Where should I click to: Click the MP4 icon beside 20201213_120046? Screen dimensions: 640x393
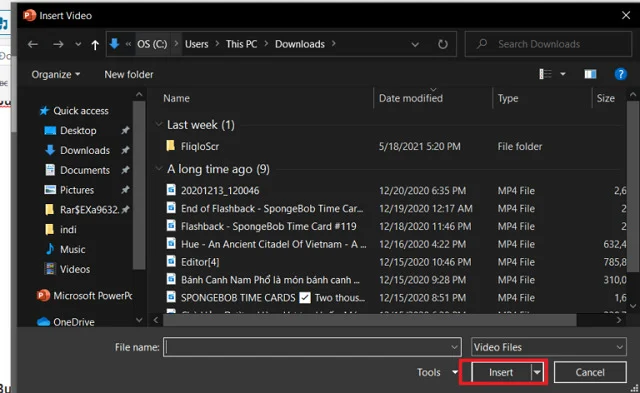[x=171, y=190]
